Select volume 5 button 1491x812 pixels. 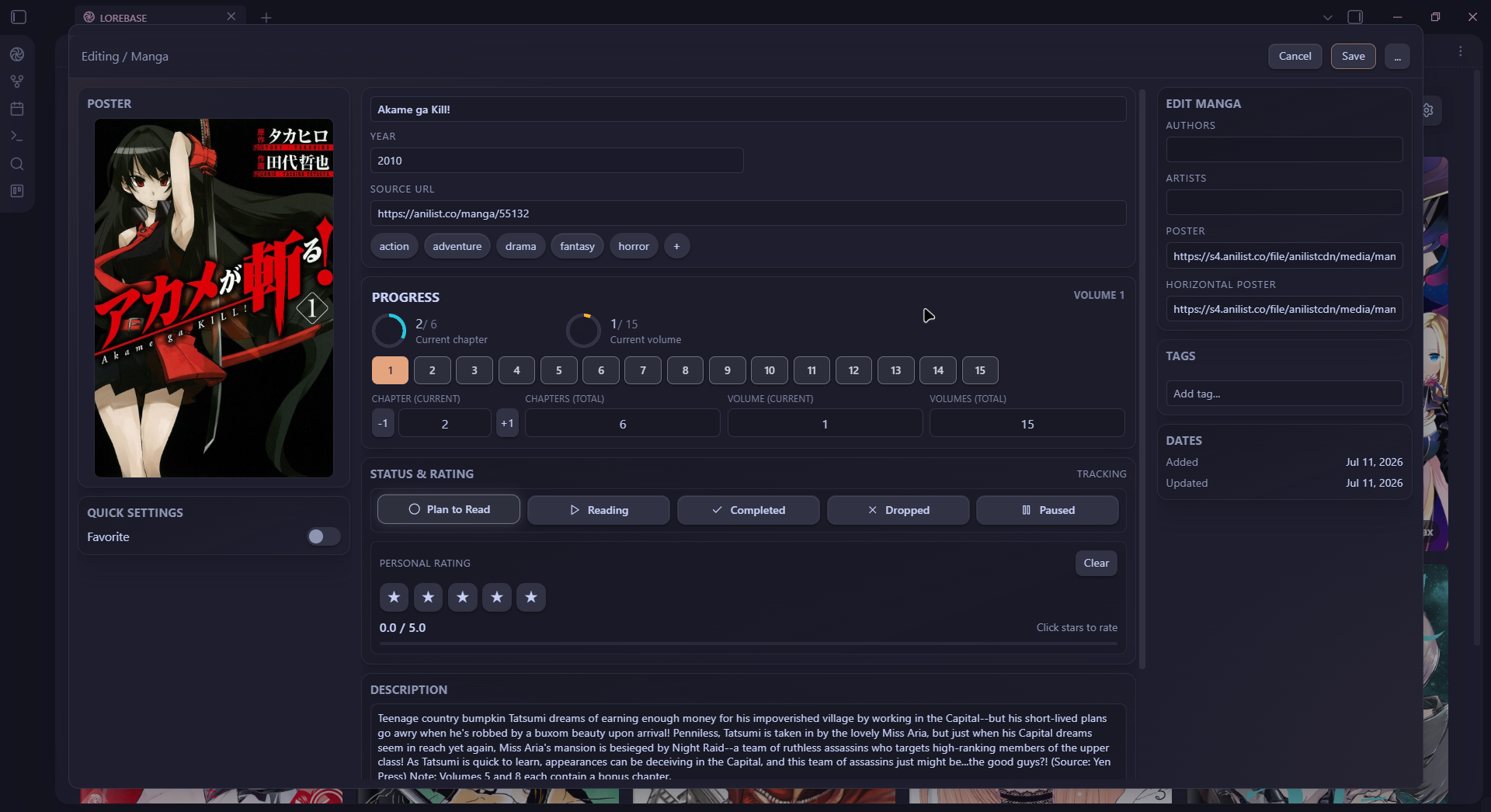pyautogui.click(x=559, y=370)
